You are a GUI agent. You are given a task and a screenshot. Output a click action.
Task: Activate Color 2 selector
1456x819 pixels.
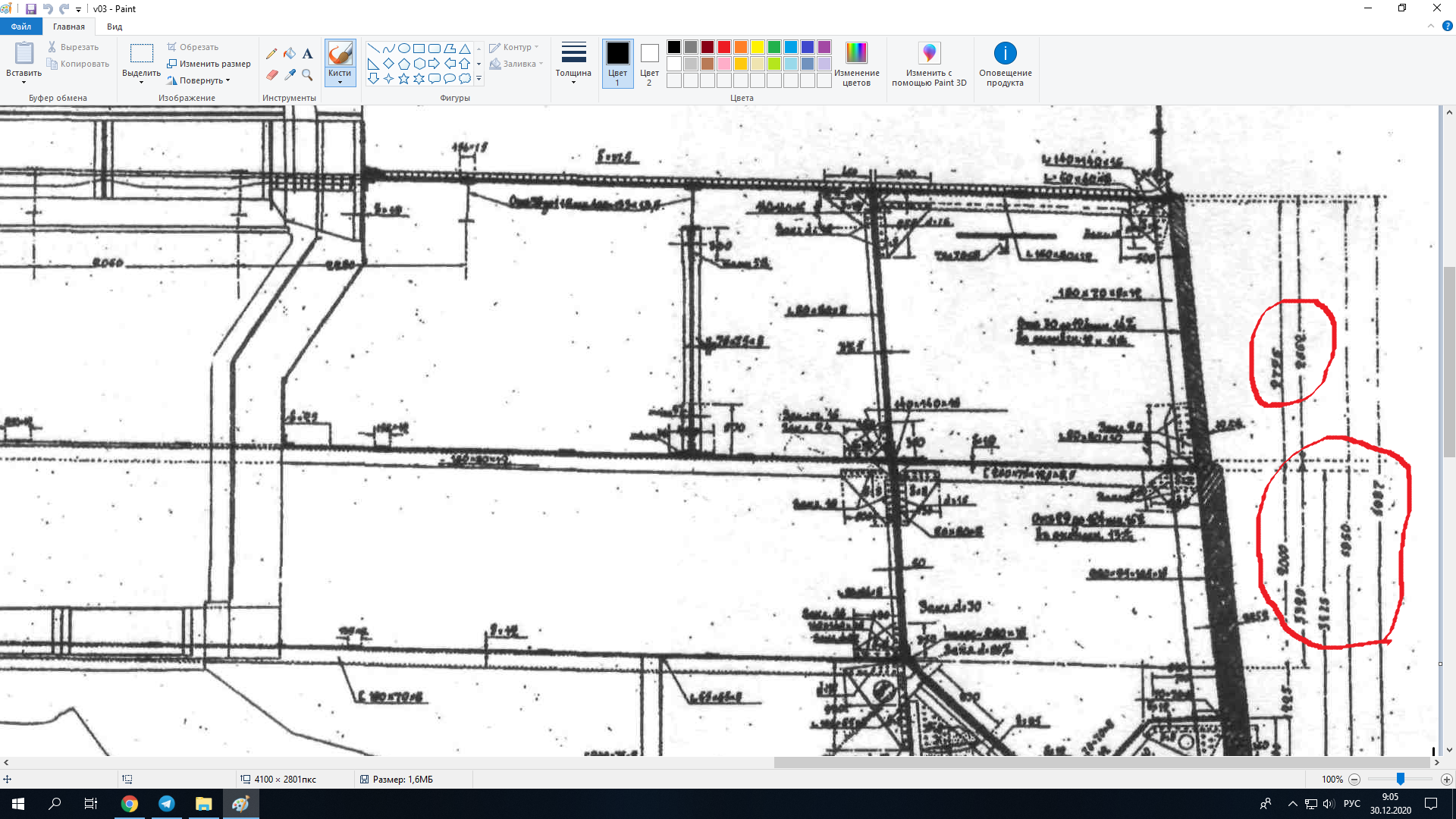[x=649, y=62]
